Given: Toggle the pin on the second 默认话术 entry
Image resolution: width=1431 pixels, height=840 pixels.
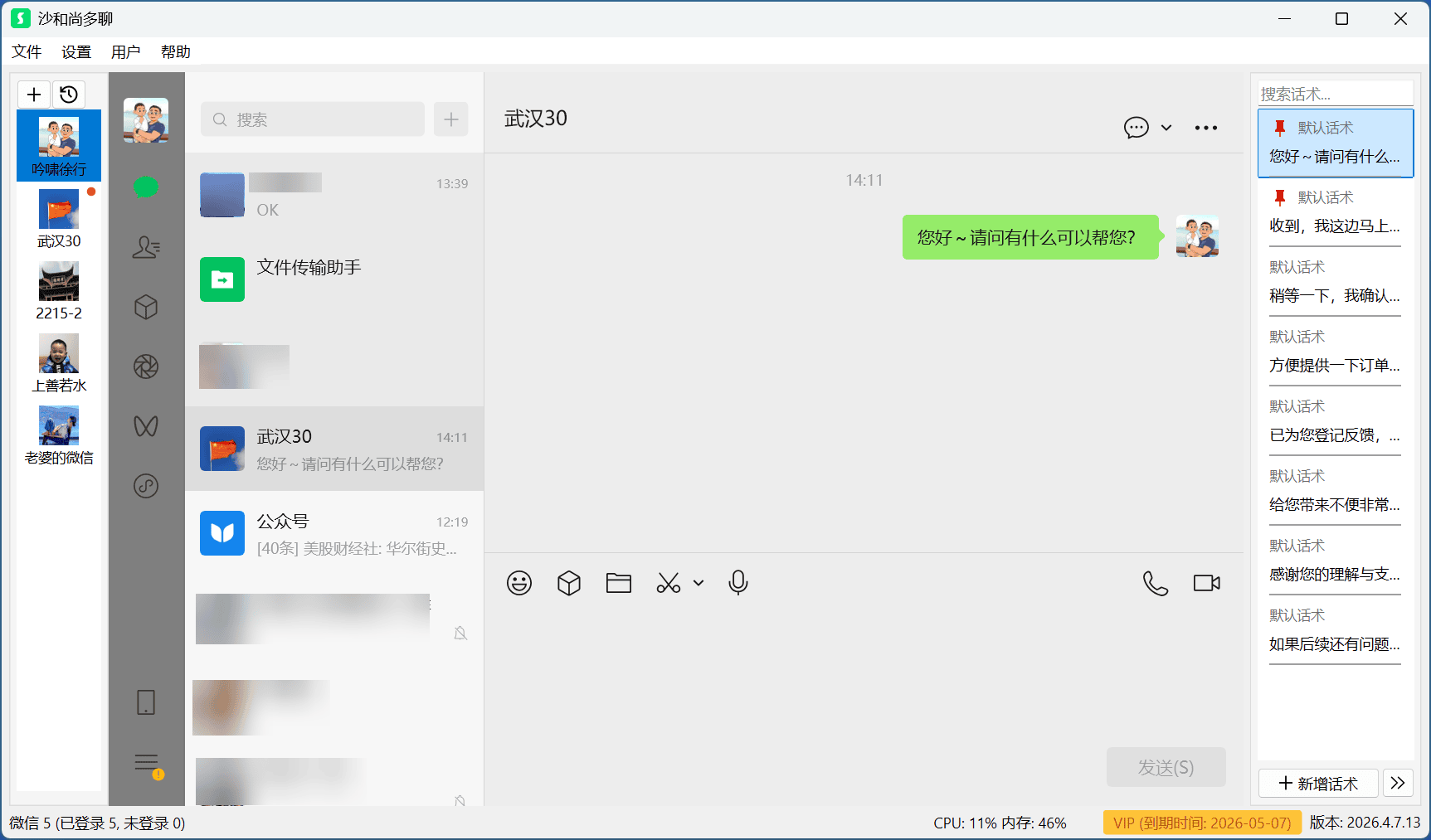Looking at the screenshot, I should (1280, 197).
